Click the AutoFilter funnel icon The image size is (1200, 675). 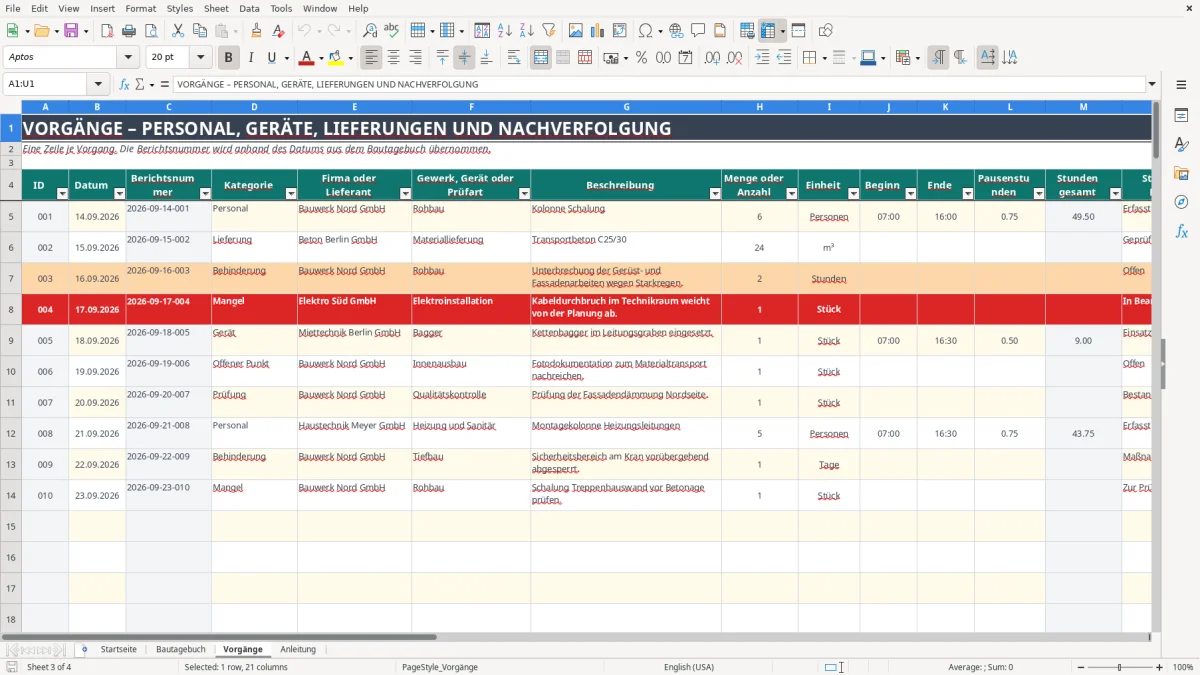[548, 31]
